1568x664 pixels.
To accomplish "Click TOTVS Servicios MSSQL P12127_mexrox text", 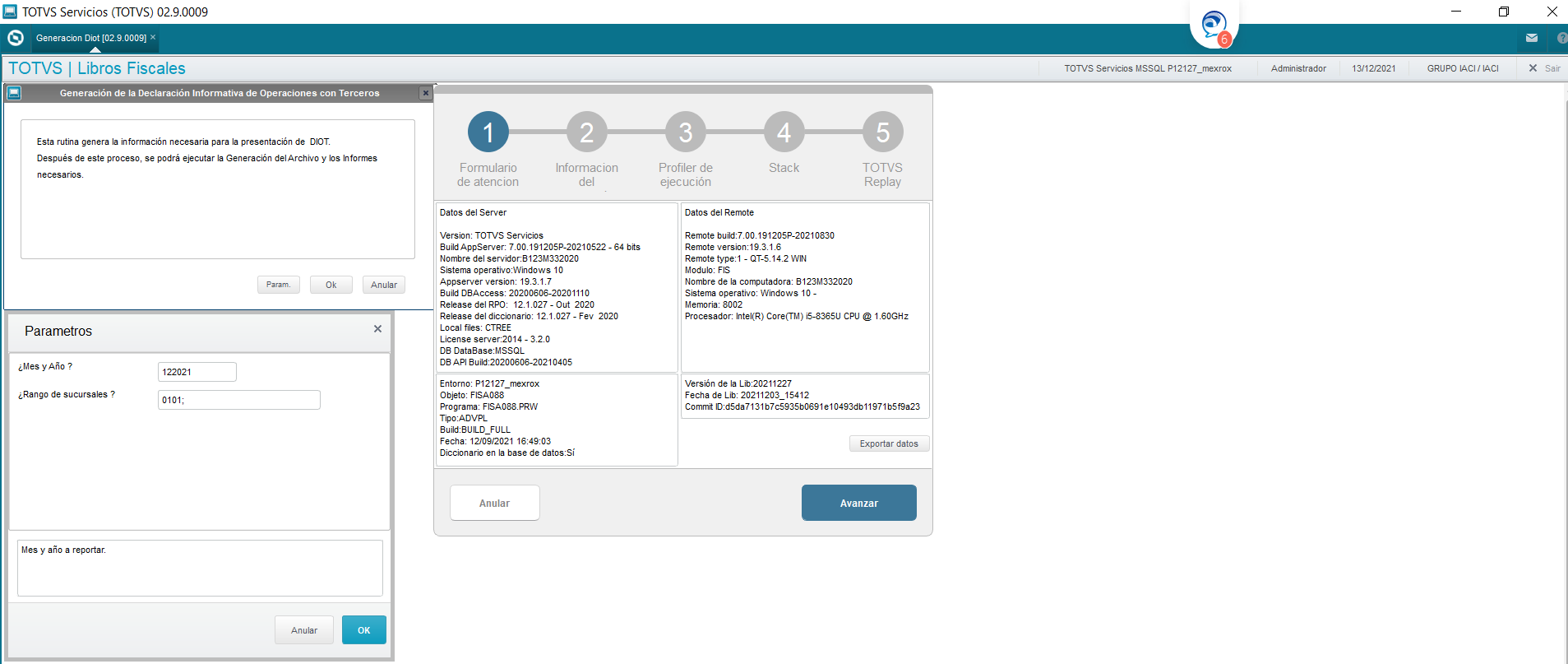I will pyautogui.click(x=1148, y=68).
